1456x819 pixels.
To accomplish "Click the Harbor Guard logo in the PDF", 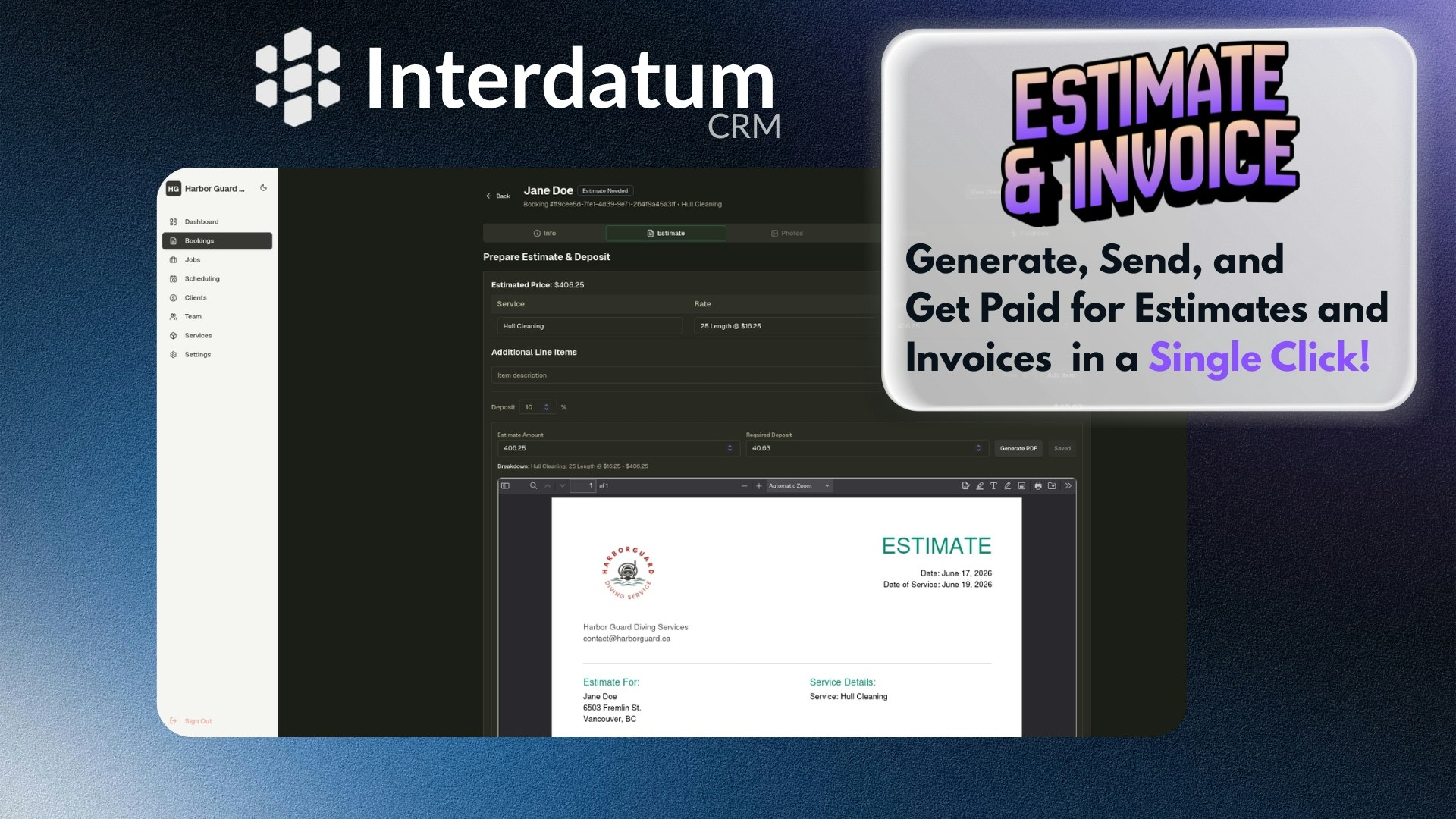I will point(628,573).
